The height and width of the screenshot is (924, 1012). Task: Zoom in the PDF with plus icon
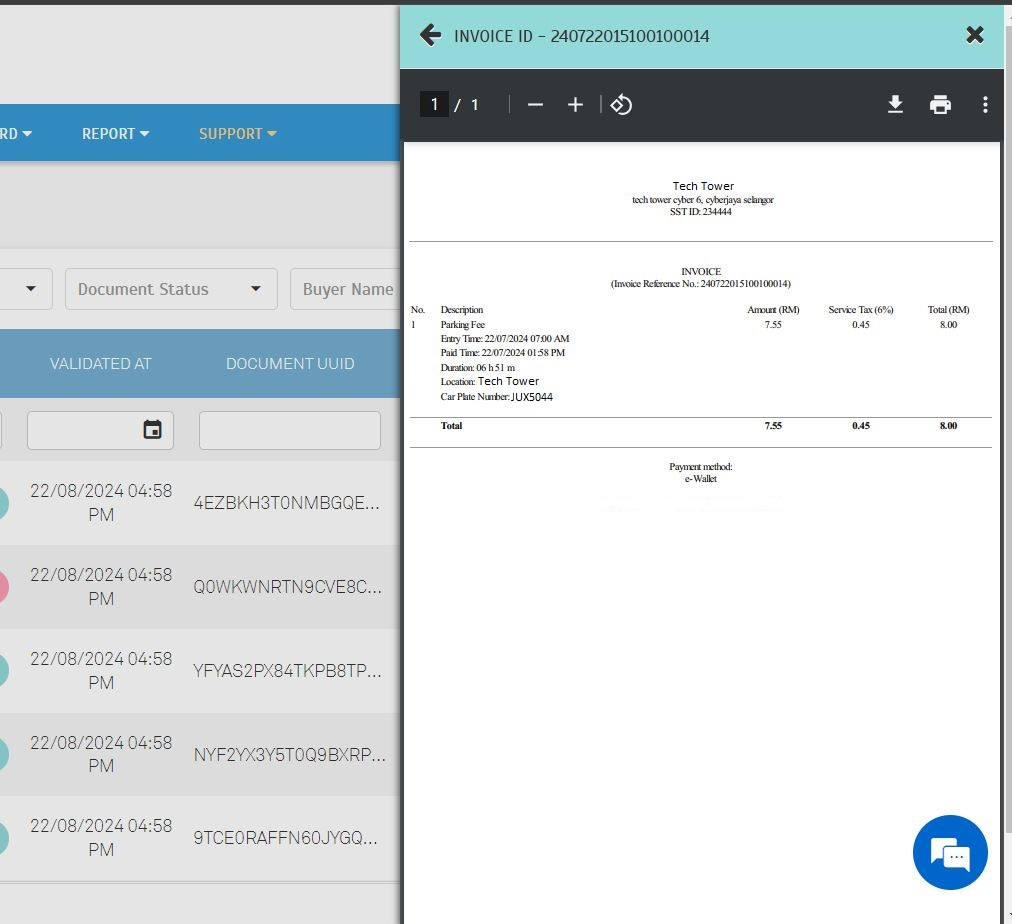[x=575, y=105]
